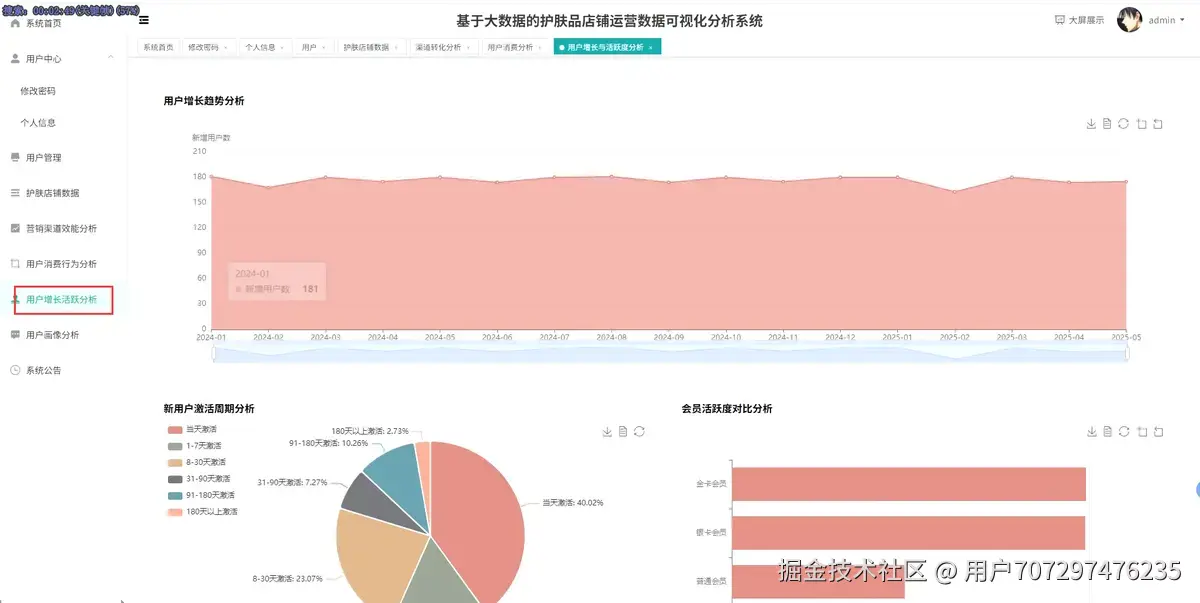Enable zoom select on member activity chart
This screenshot has width=1200, height=603.
[1141, 431]
